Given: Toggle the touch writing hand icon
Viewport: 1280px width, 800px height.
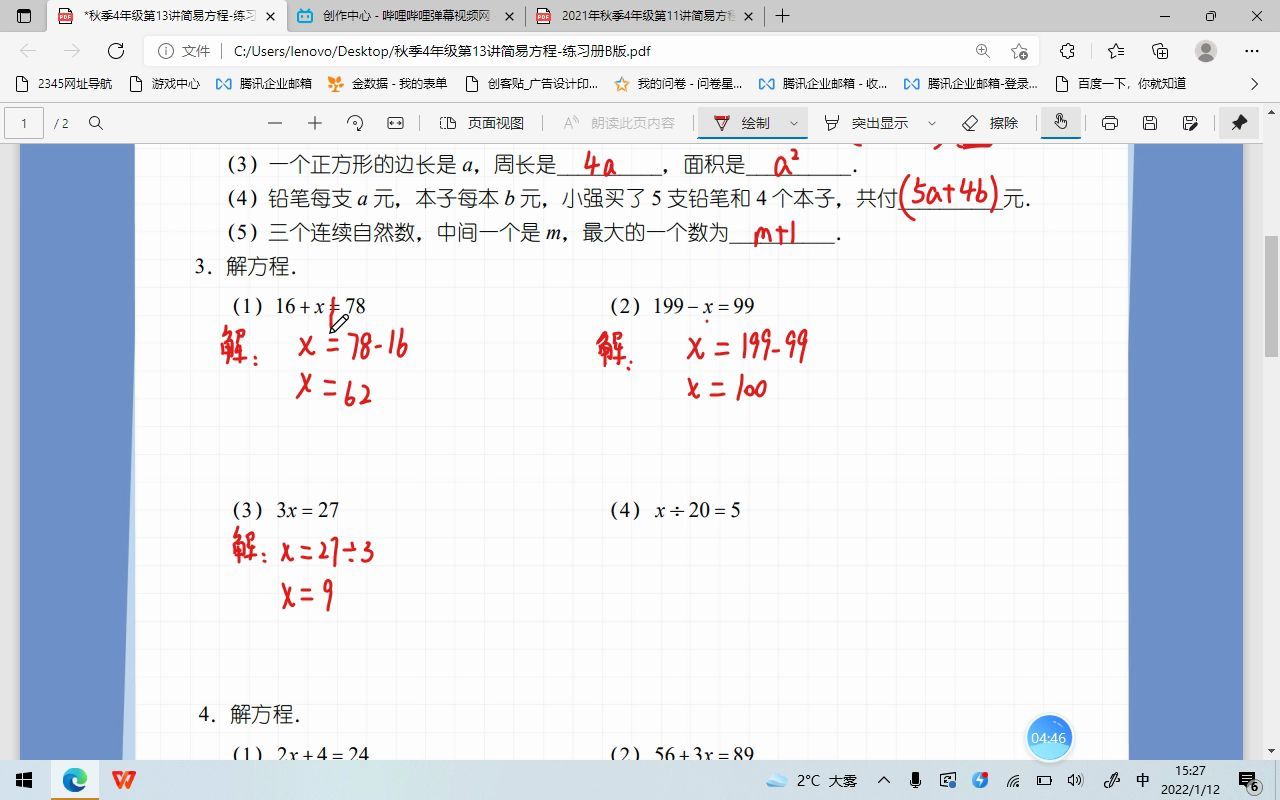Looking at the screenshot, I should [x=1060, y=123].
